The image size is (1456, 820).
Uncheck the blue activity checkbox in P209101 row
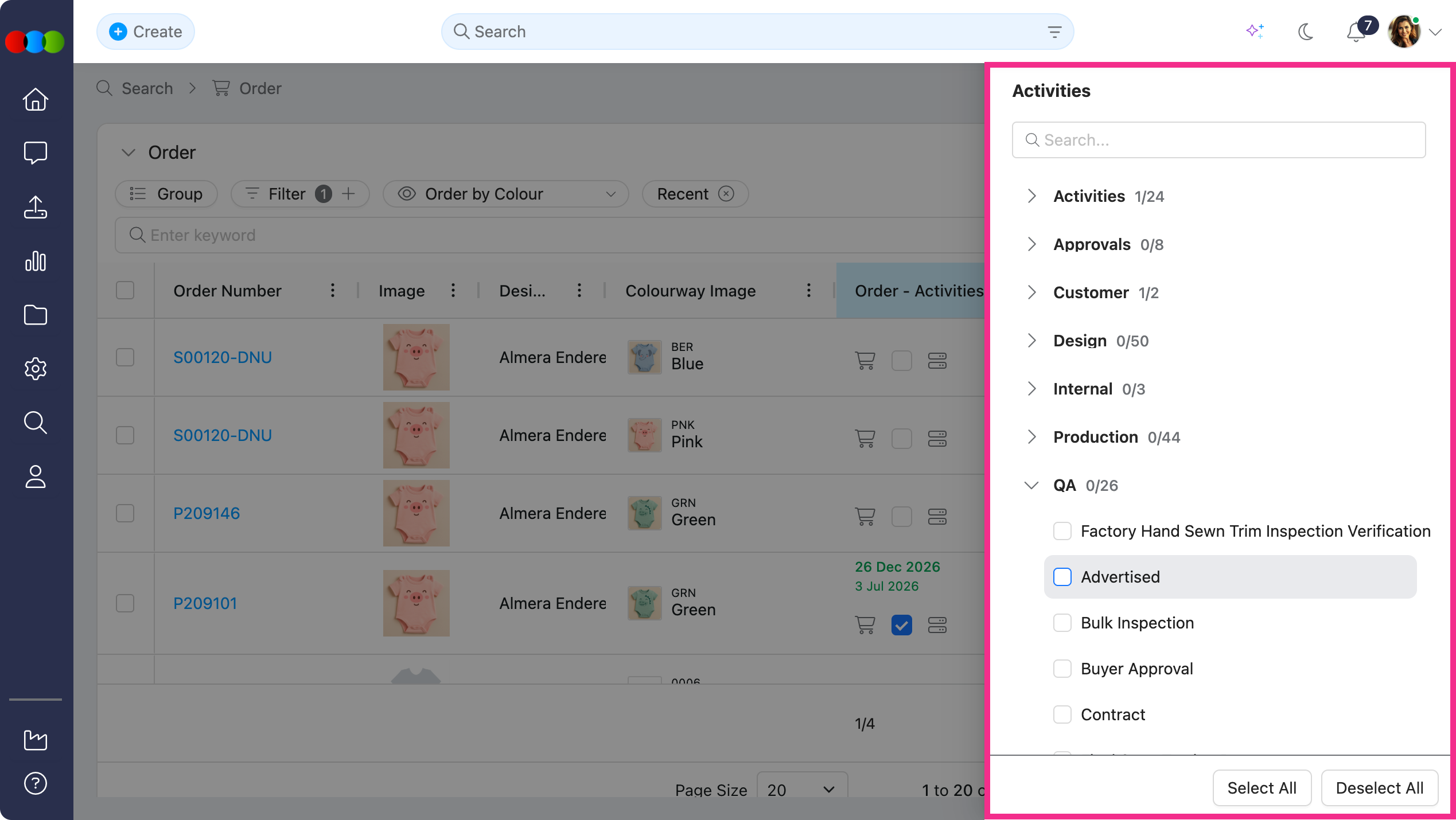(902, 625)
